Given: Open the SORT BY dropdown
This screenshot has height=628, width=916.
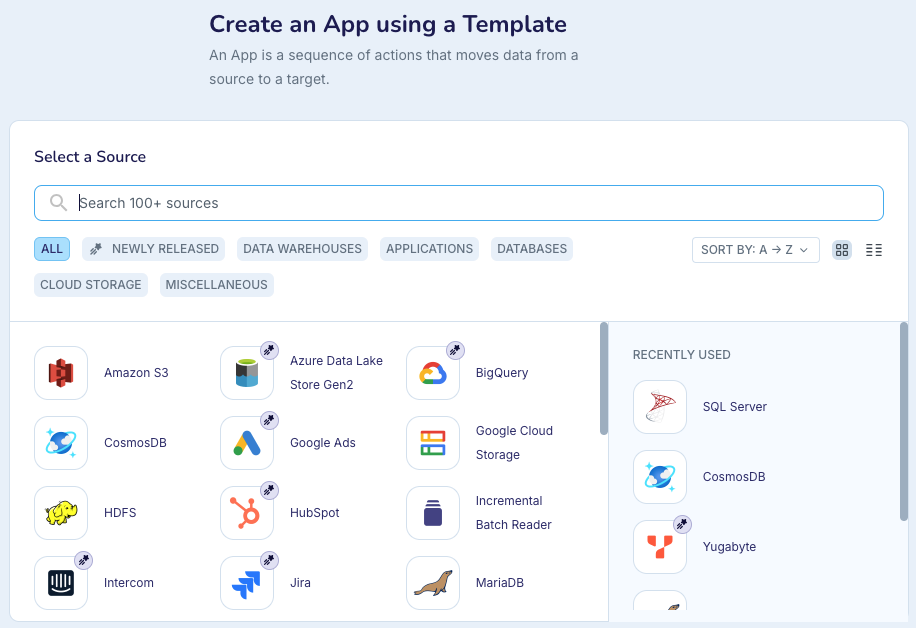Looking at the screenshot, I should (756, 250).
